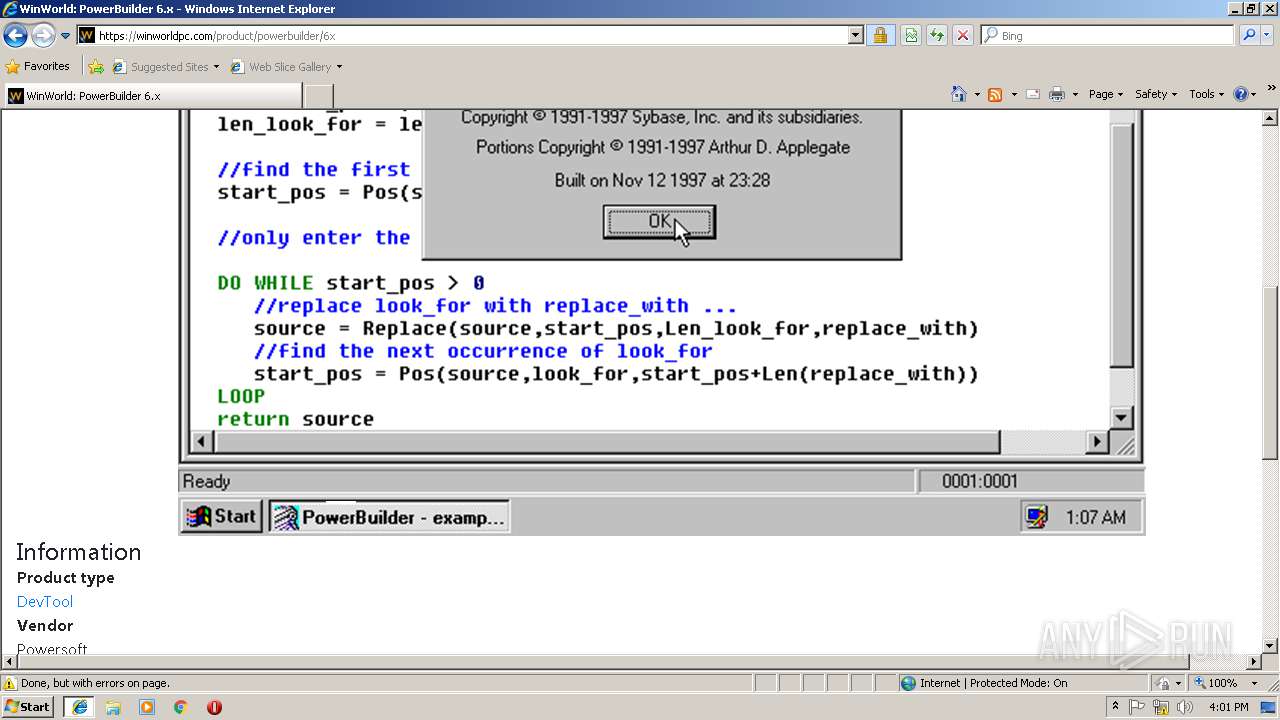This screenshot has width=1280, height=720.
Task: Click the Information heading text
Action: pos(78,552)
